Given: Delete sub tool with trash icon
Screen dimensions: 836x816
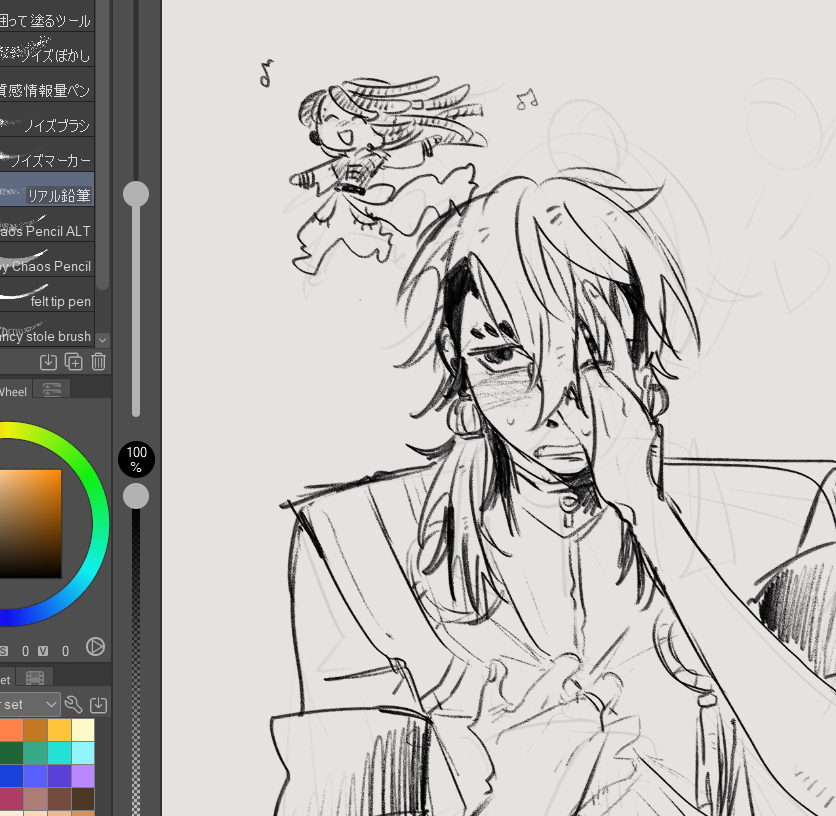Looking at the screenshot, I should [98, 362].
